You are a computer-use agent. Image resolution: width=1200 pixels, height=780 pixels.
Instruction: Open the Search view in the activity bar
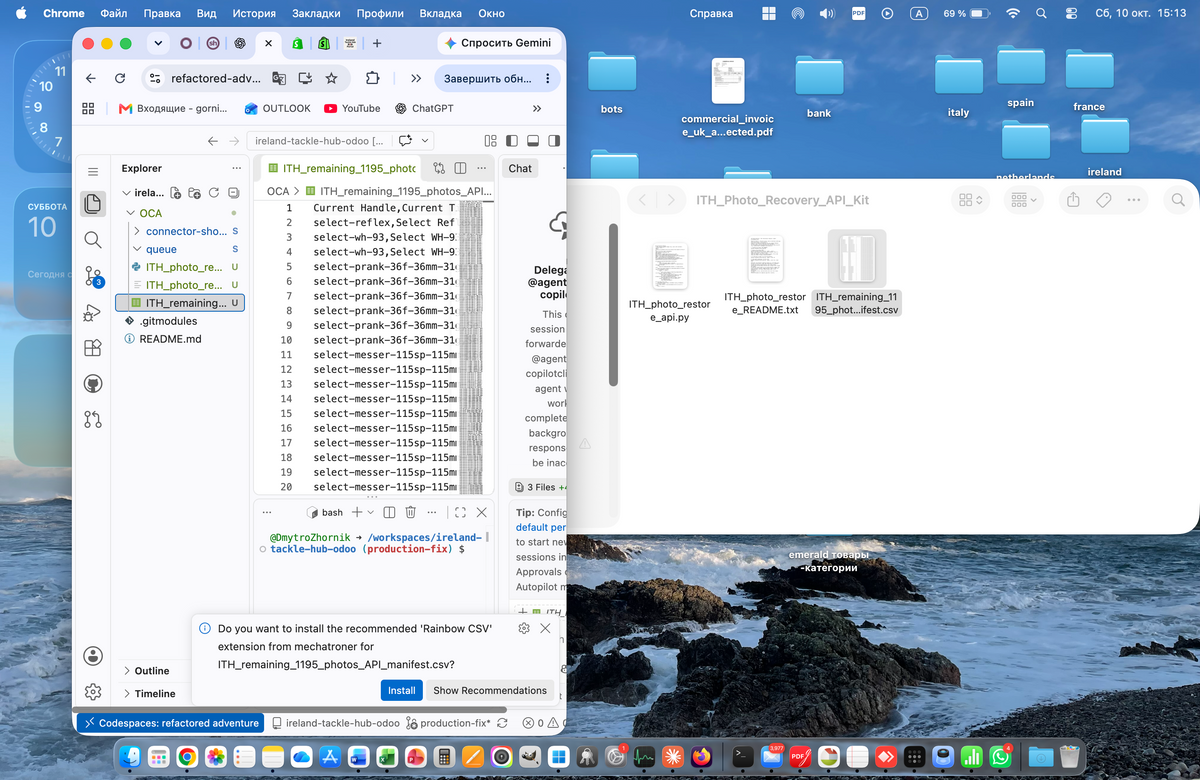(x=93, y=239)
